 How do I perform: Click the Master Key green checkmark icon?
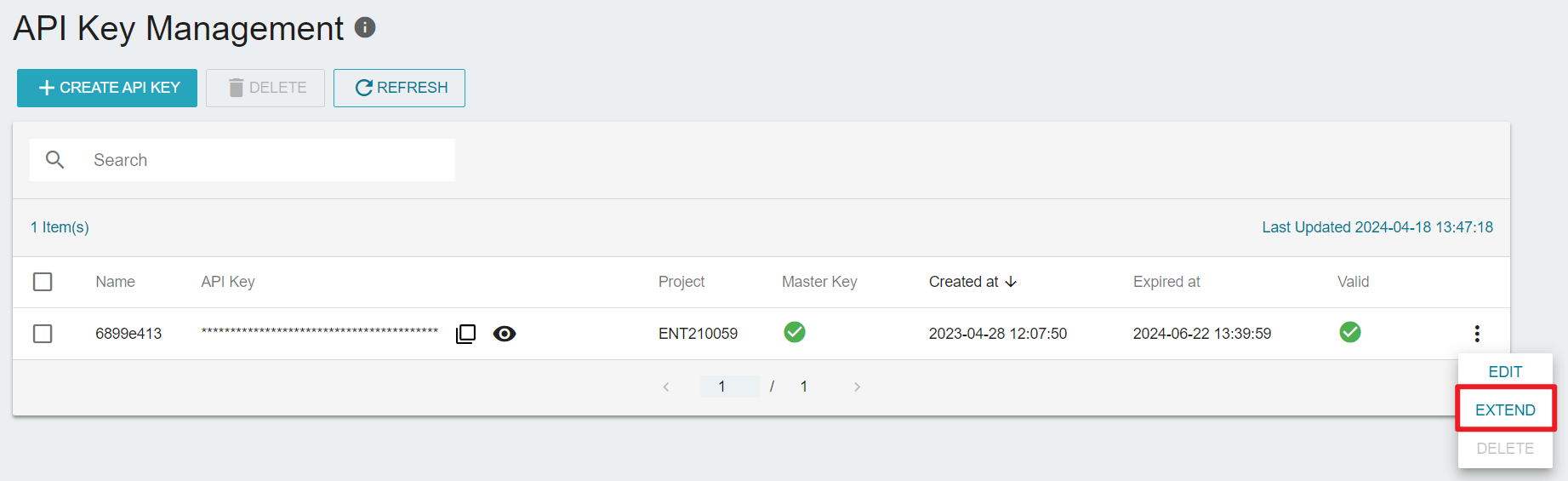coord(795,332)
